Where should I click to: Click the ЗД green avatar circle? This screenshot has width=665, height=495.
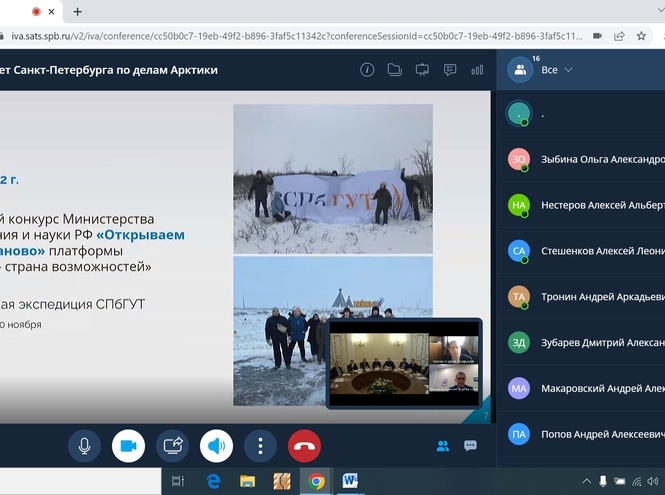519,342
